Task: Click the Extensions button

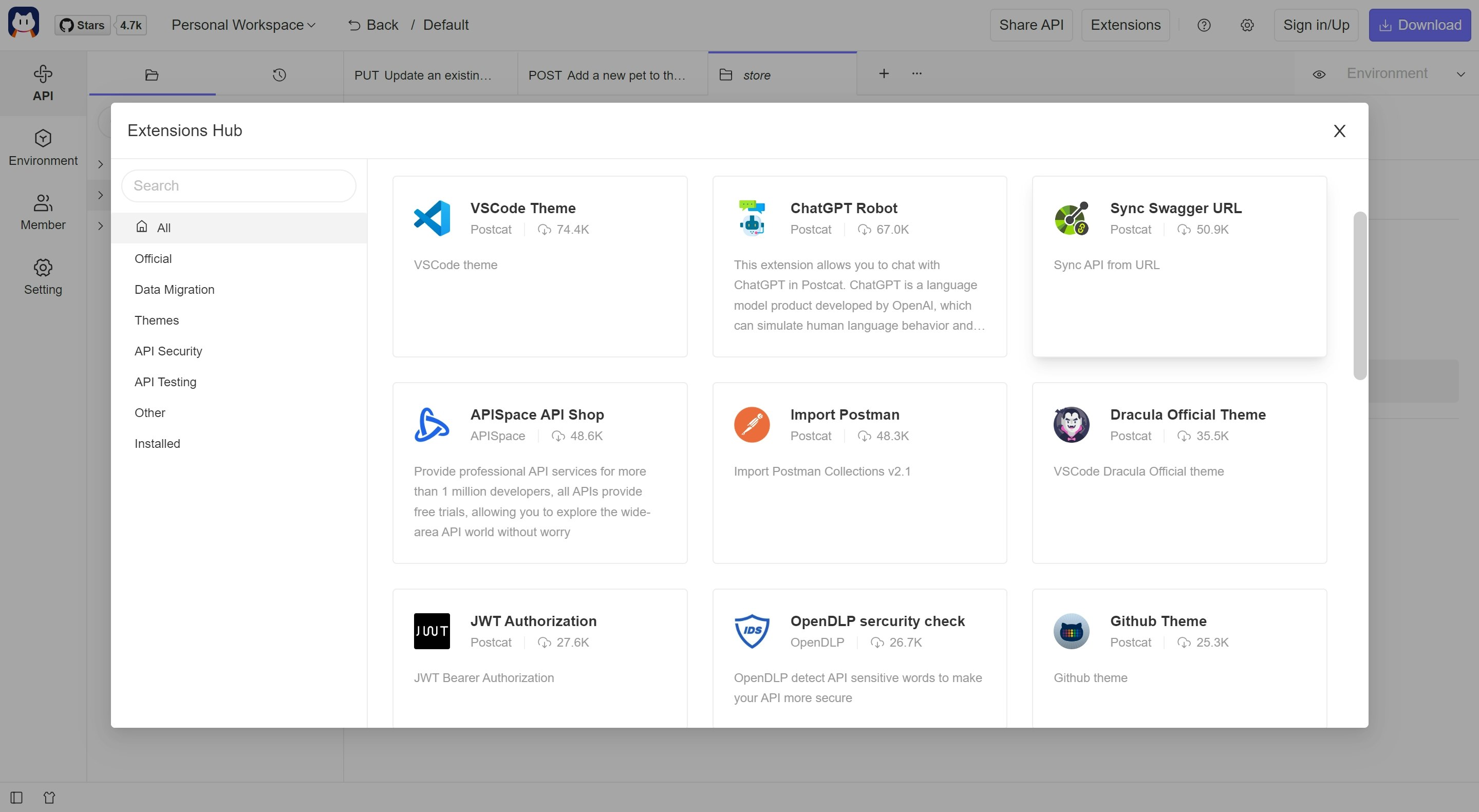Action: click(x=1126, y=25)
